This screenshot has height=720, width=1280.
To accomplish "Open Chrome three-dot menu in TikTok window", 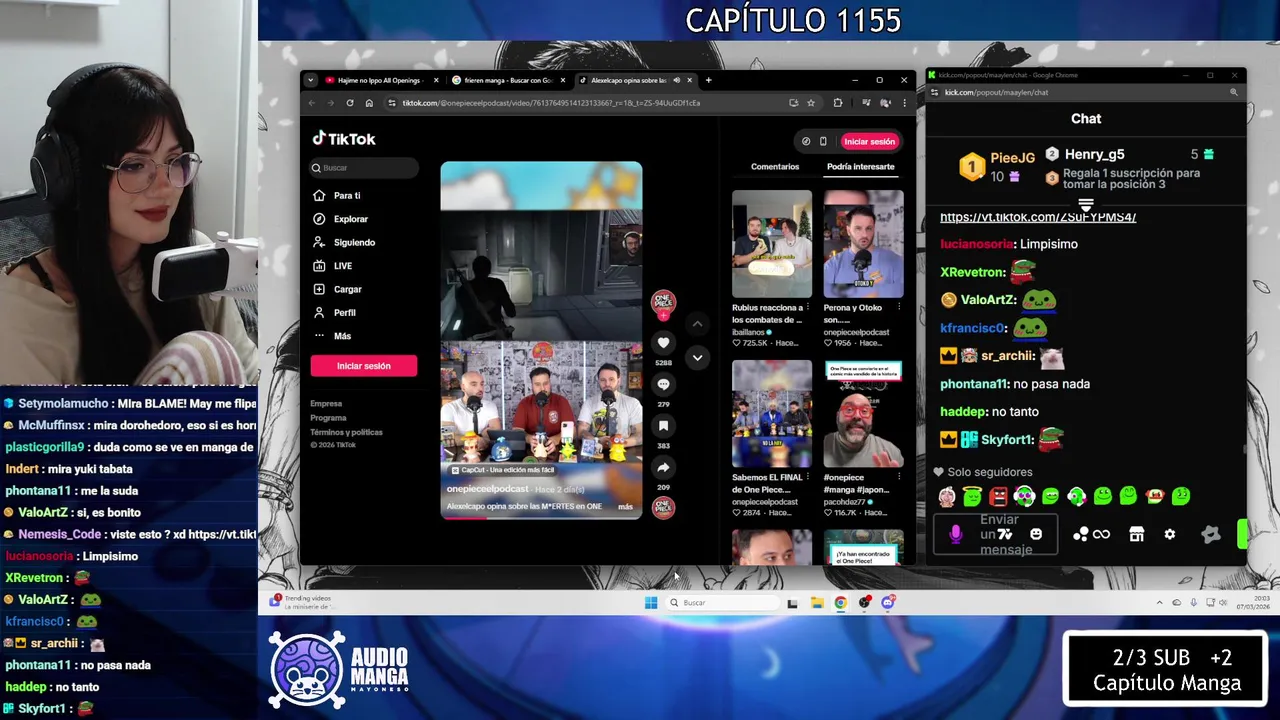I will coord(904,103).
